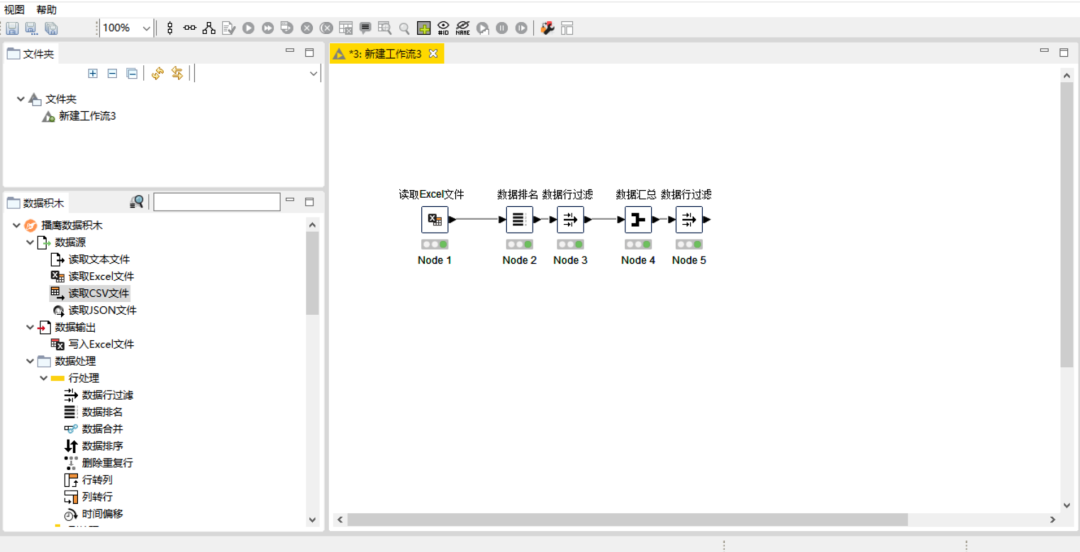Screen dimensions: 1080x552
Task: Reset selected nodes using table icon
Action: coord(346,28)
